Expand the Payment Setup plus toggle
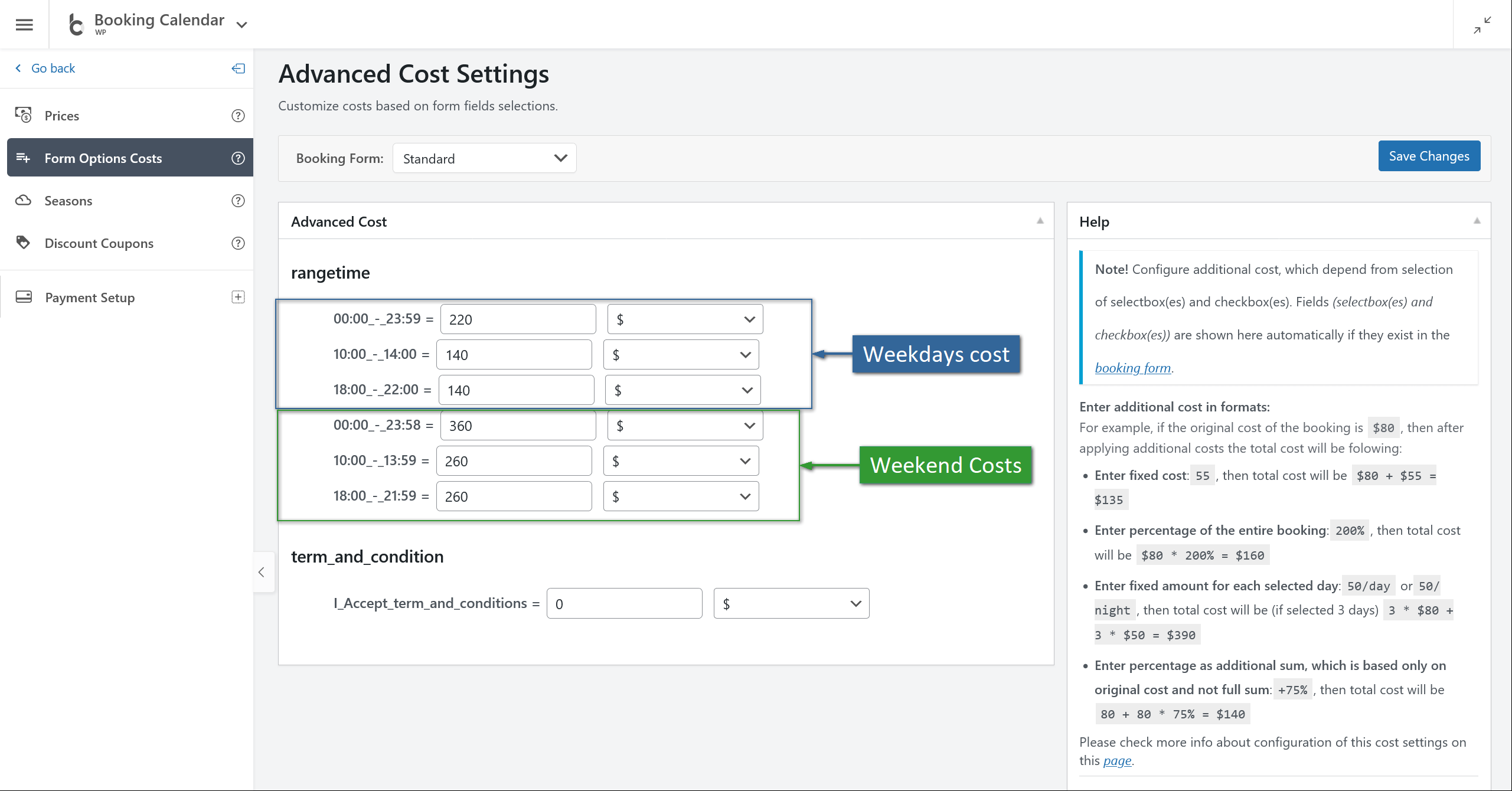 [238, 297]
